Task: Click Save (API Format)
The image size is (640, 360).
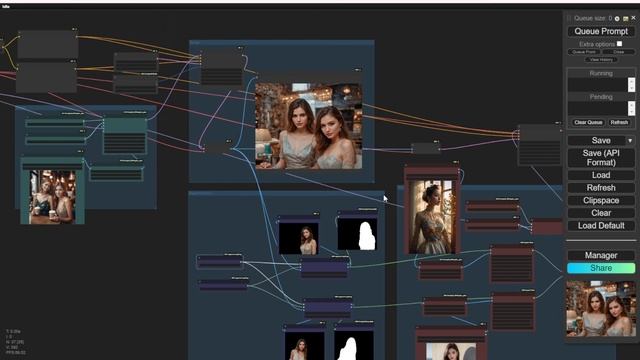Action: coord(601,158)
